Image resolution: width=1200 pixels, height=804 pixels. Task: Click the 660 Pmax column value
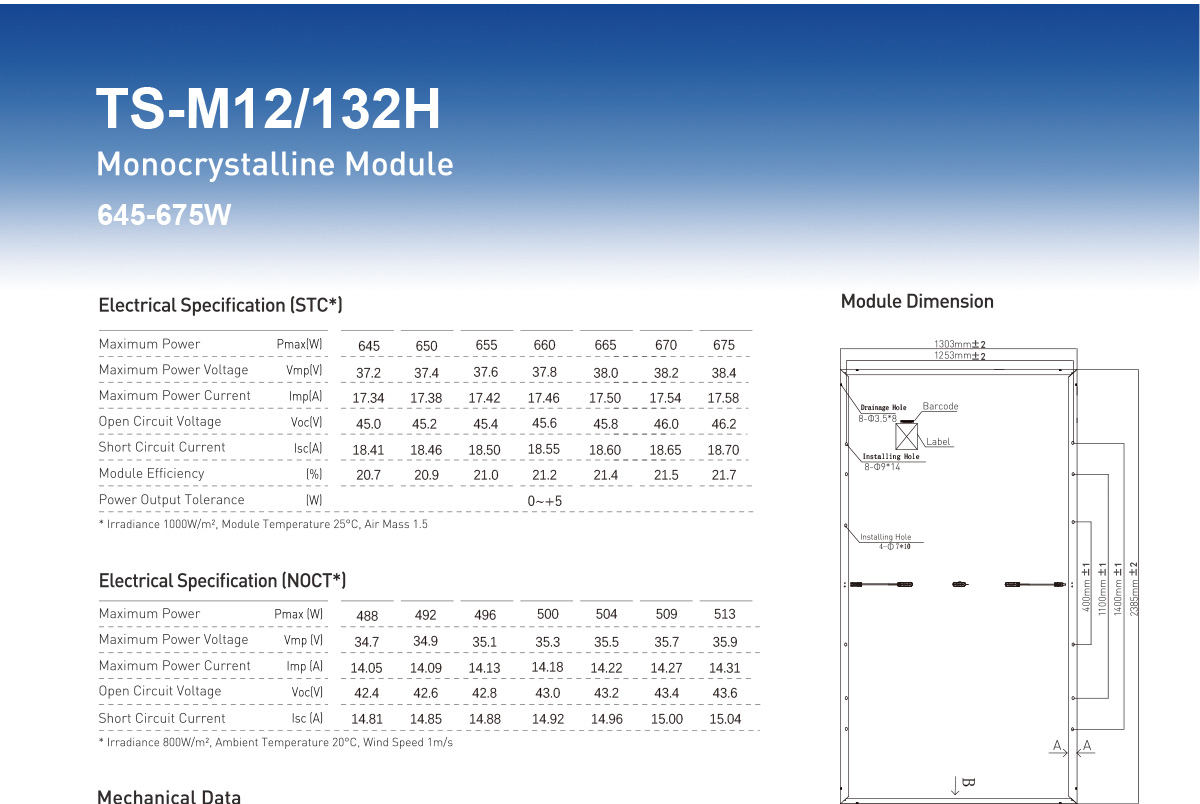(544, 345)
